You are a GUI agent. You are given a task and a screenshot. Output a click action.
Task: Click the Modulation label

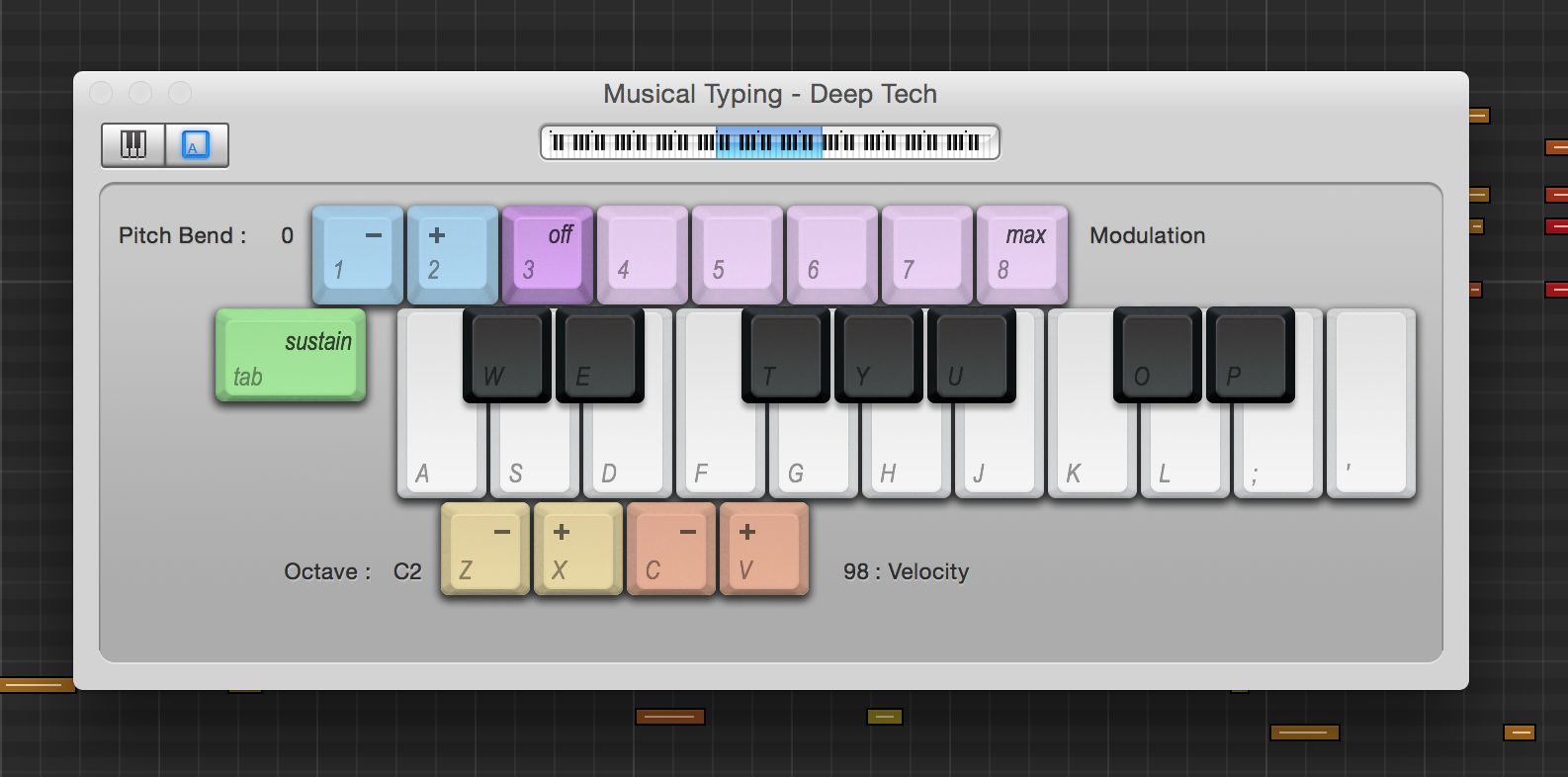[x=1147, y=235]
